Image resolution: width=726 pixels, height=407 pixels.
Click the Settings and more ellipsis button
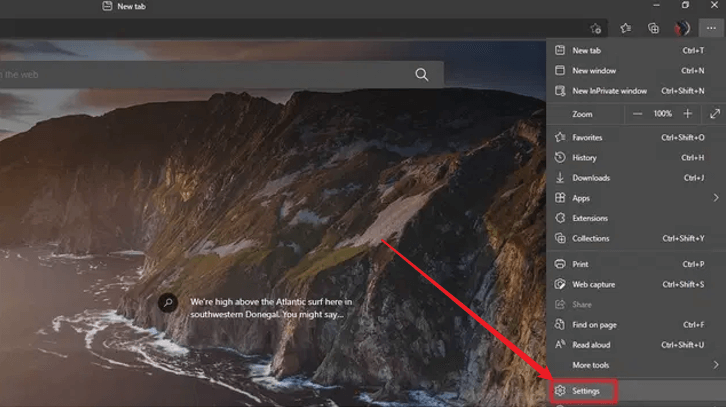[710, 29]
